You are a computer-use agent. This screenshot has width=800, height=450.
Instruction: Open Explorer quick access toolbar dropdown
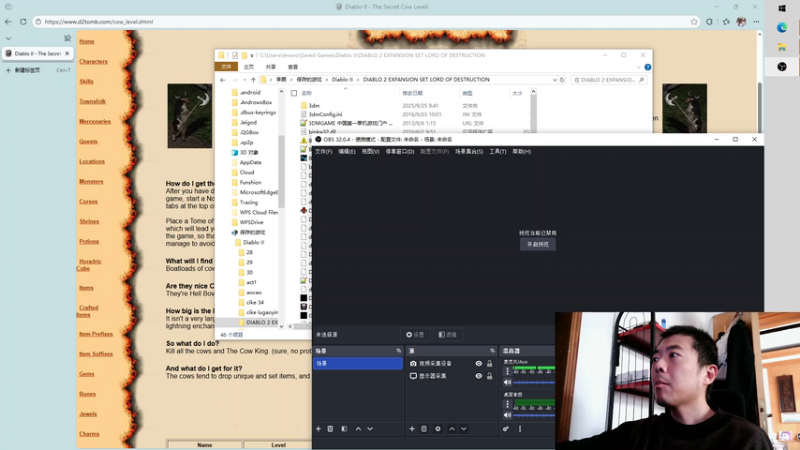252,56
